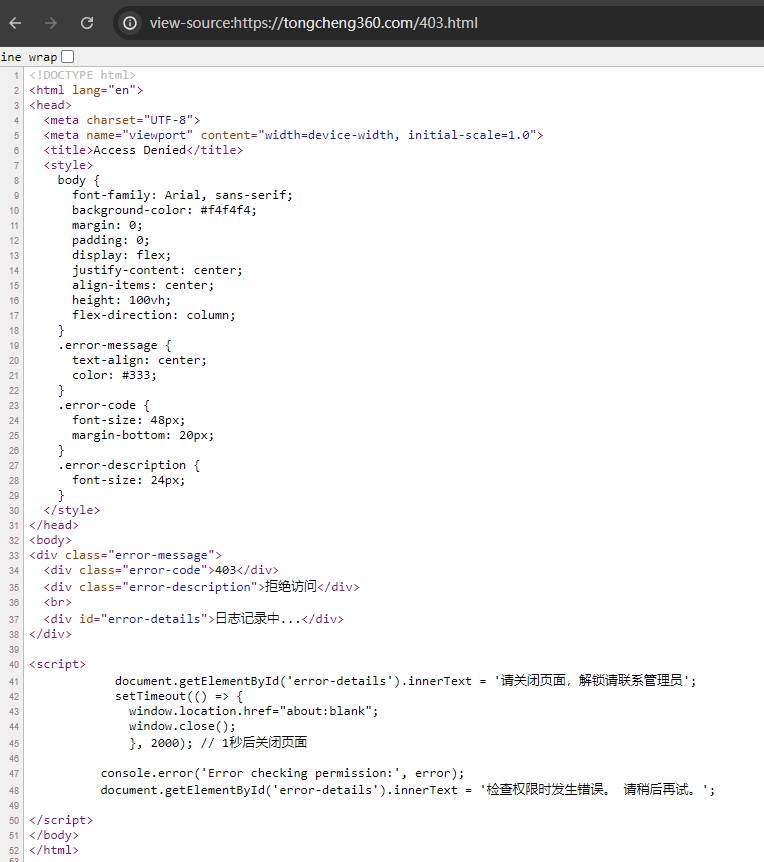Click the height: 100vh line
Viewport: 764px width, 862px height.
(121, 300)
